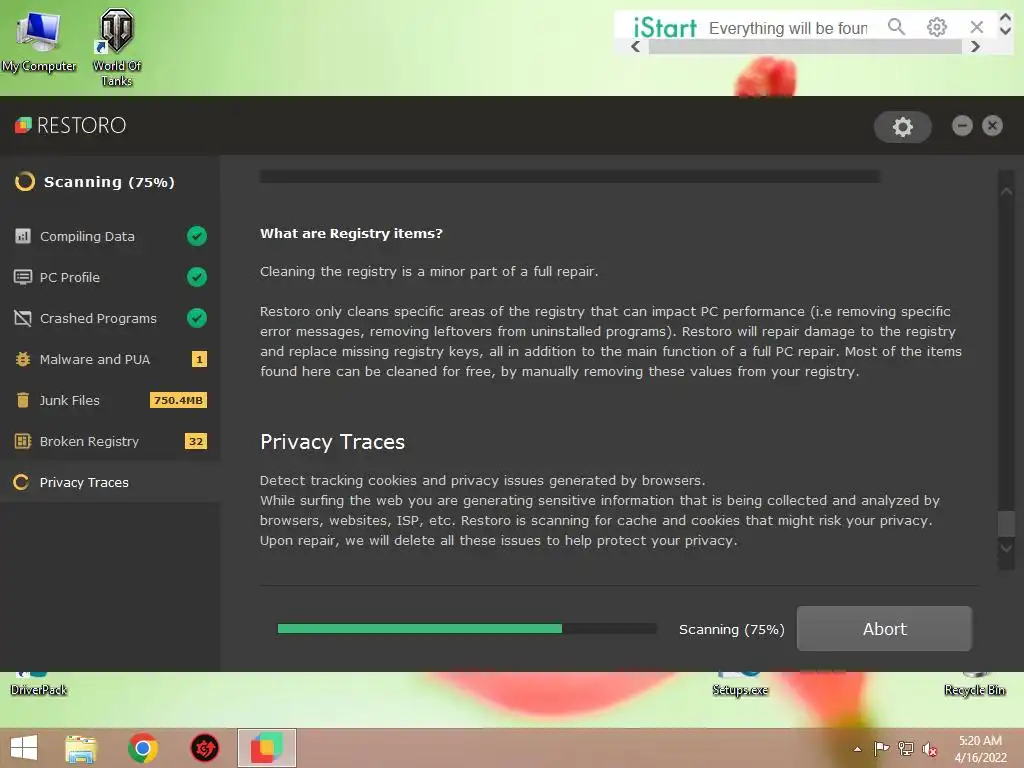The height and width of the screenshot is (768, 1024).
Task: Click iStart widget up arrow
Action: click(1005, 18)
